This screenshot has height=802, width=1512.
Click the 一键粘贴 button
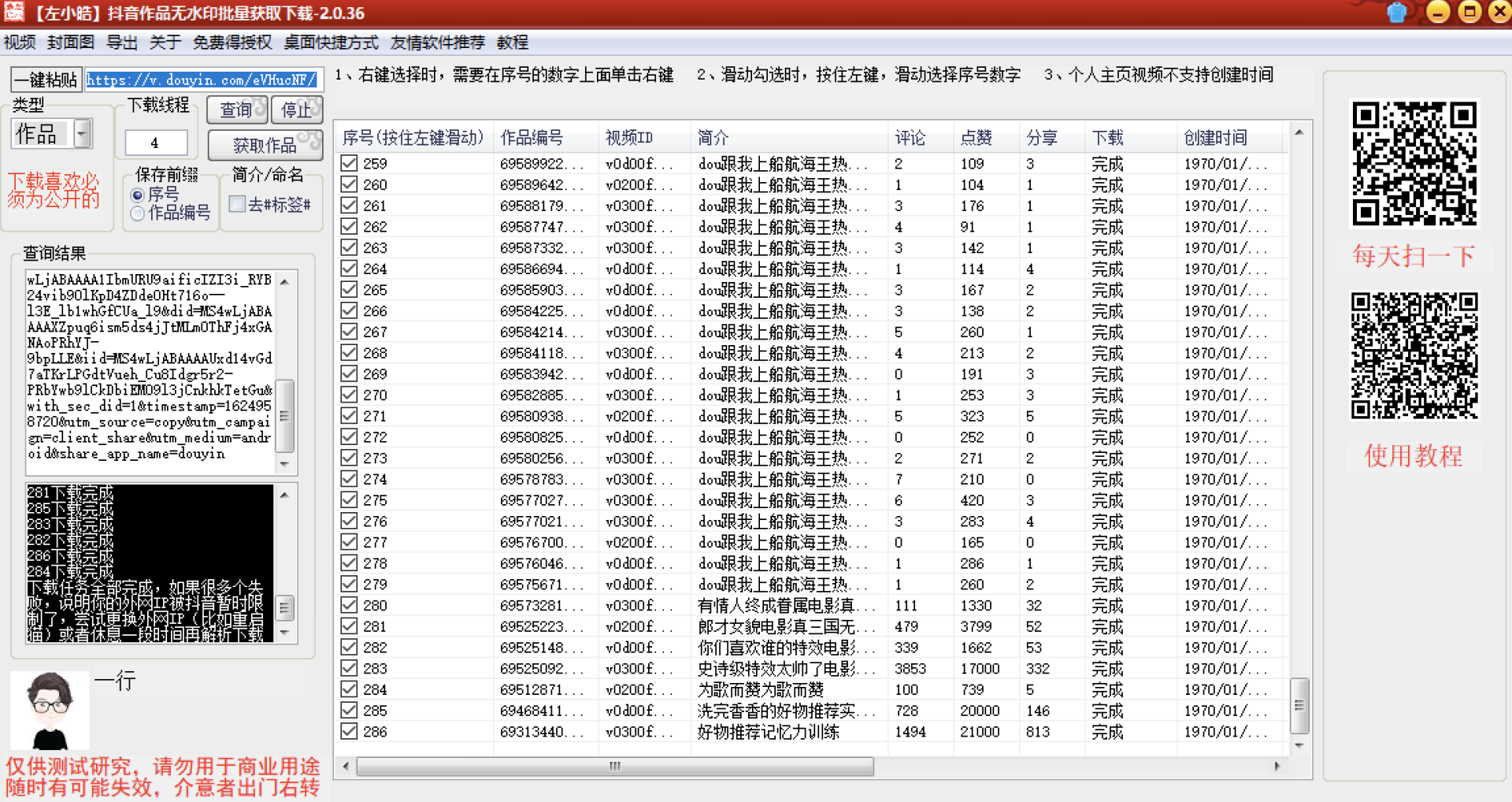point(46,80)
